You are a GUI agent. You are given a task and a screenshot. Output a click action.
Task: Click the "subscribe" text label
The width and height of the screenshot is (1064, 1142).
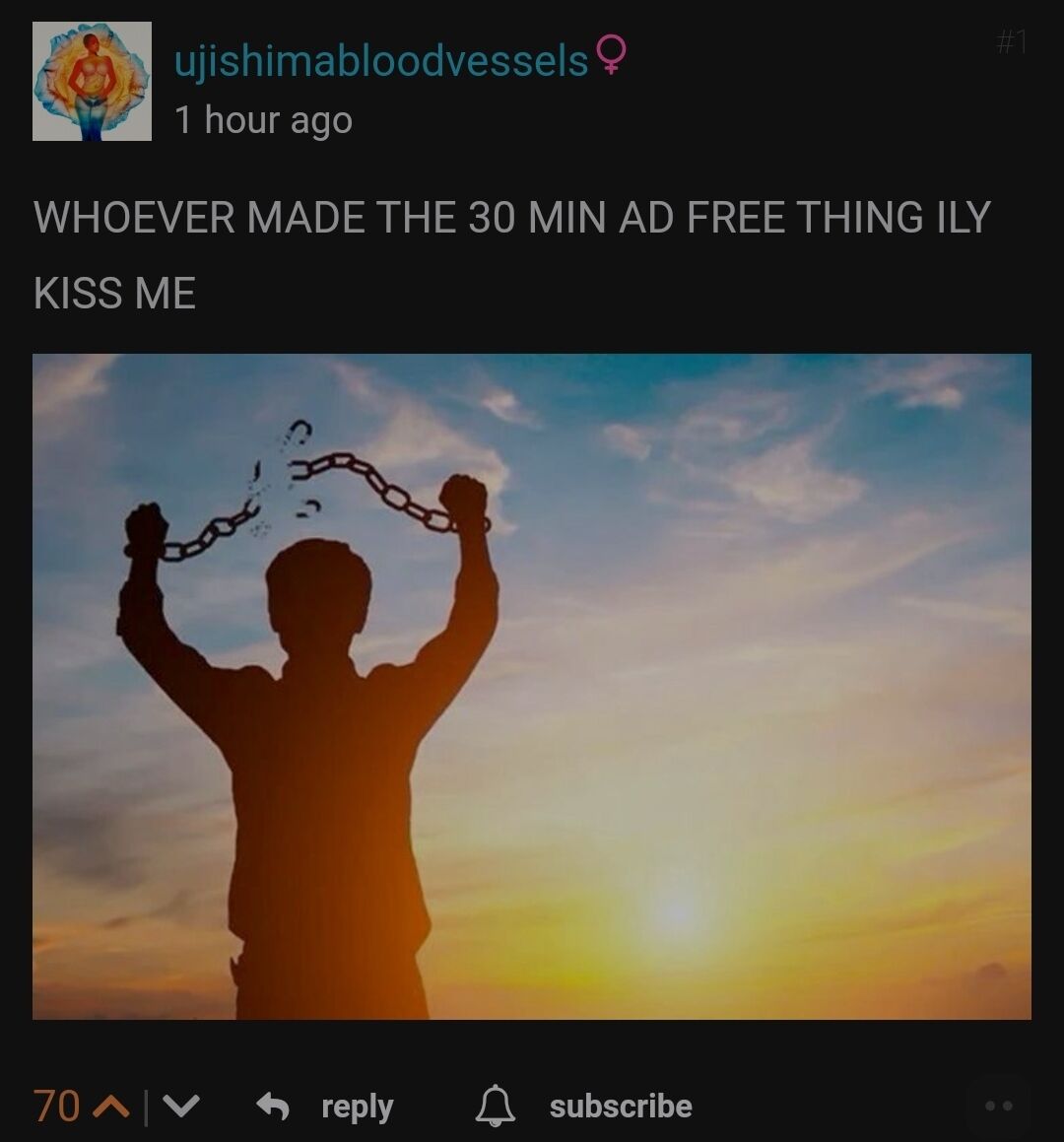621,1106
